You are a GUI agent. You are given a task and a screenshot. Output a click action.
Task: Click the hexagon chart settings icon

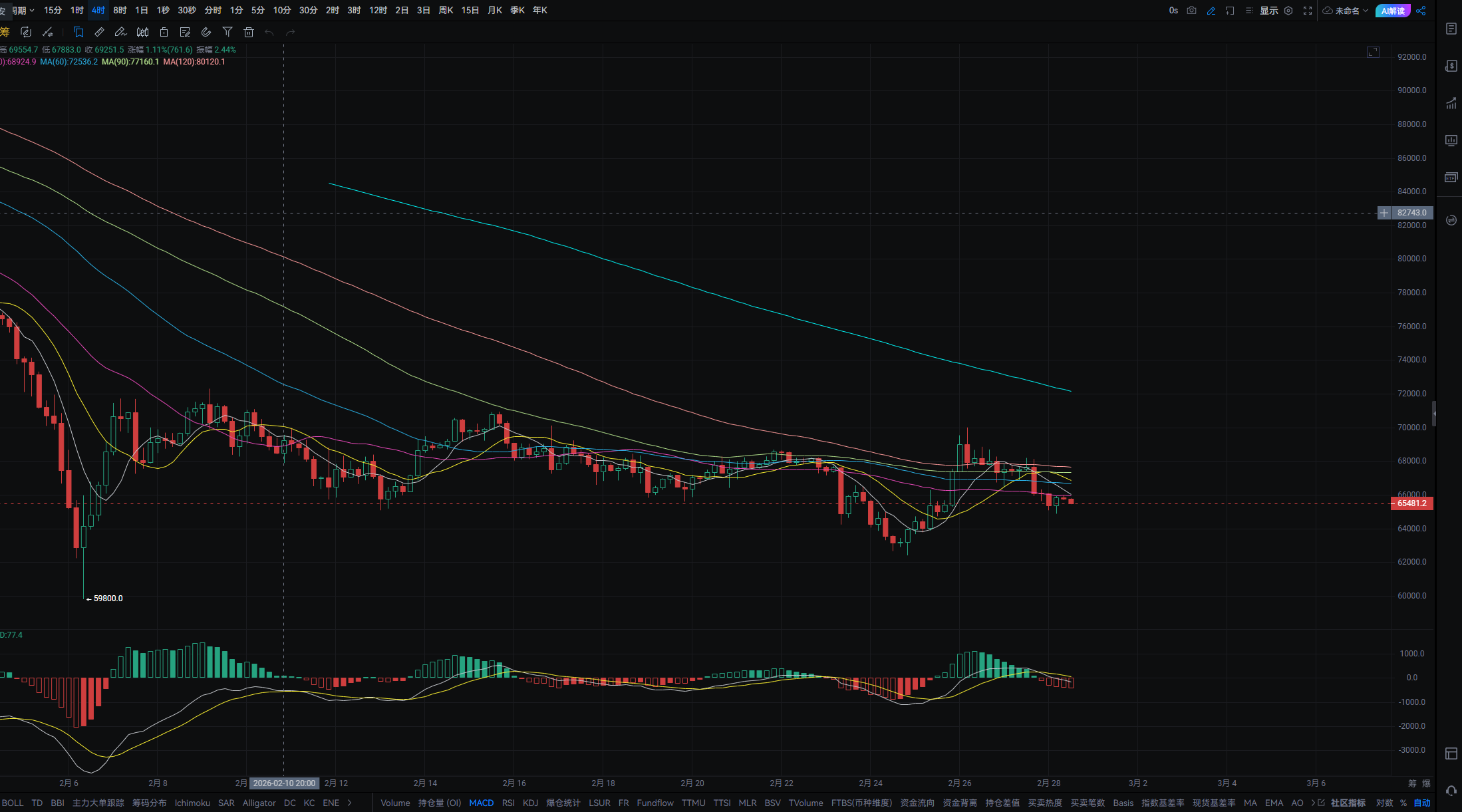click(1288, 11)
